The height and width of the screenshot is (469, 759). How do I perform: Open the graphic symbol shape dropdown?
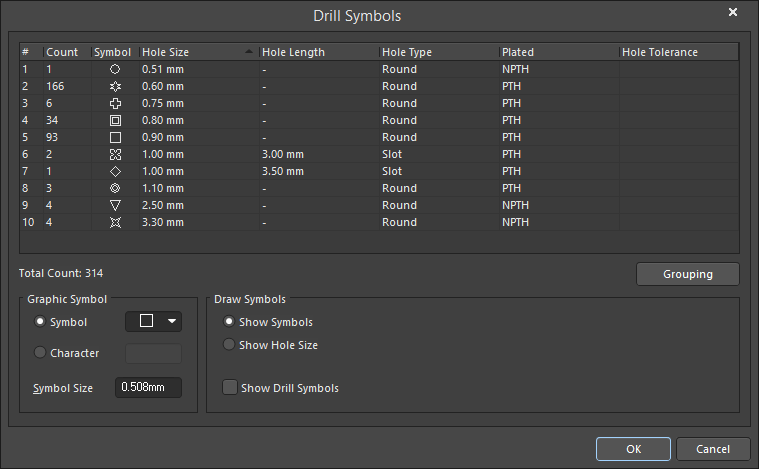(153, 321)
